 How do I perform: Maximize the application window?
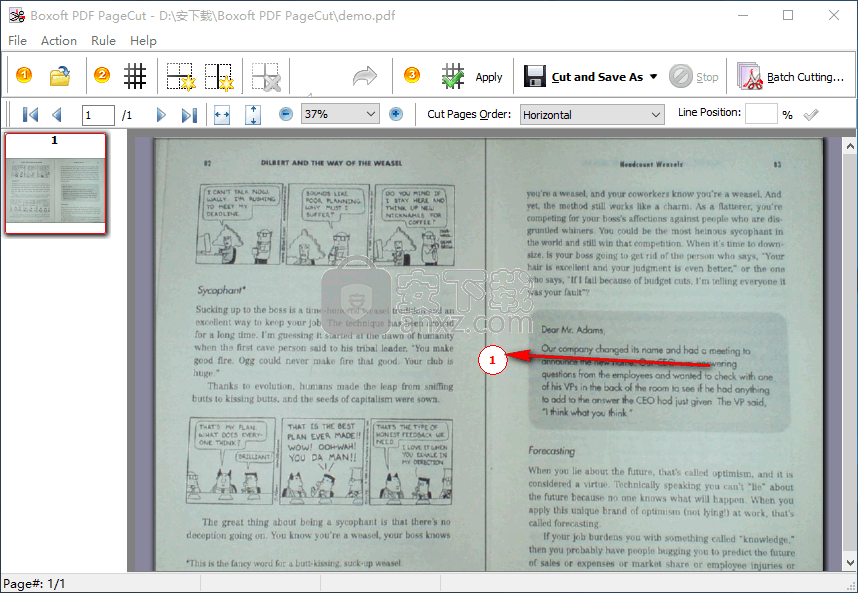click(x=788, y=15)
